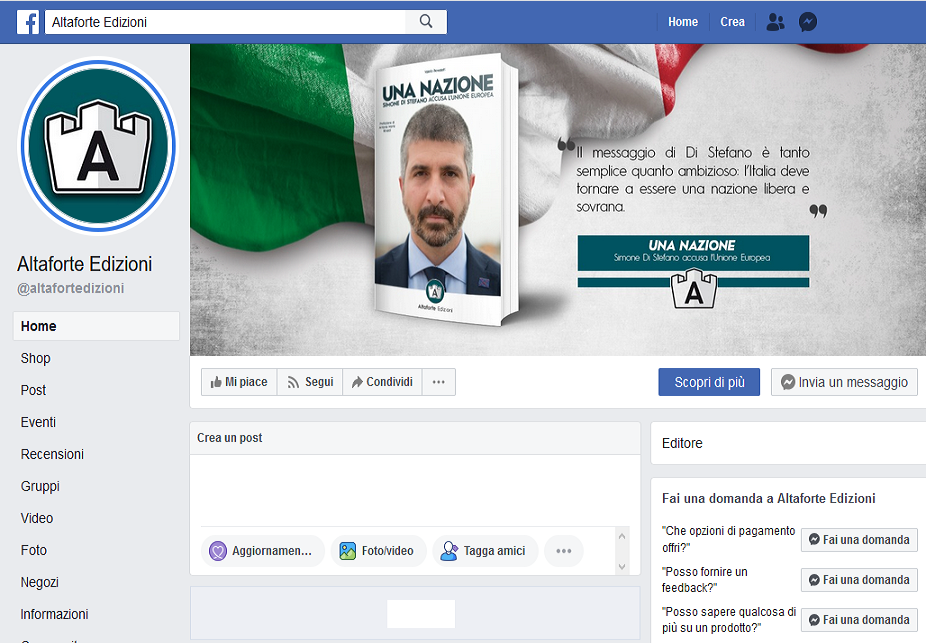Image resolution: width=926 pixels, height=643 pixels.
Task: Open Messenger from the top bar
Action: [x=807, y=21]
